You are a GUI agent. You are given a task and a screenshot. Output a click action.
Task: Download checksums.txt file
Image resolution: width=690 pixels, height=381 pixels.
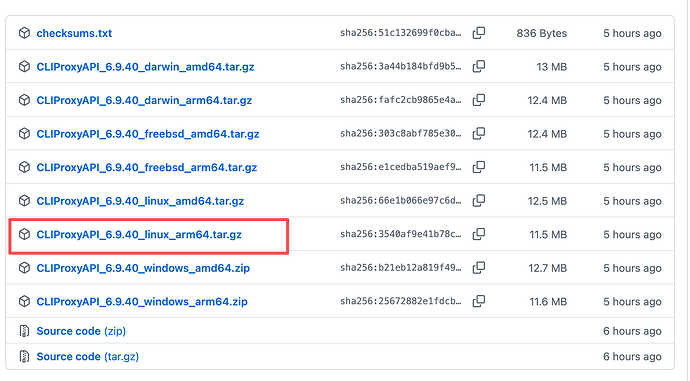74,33
